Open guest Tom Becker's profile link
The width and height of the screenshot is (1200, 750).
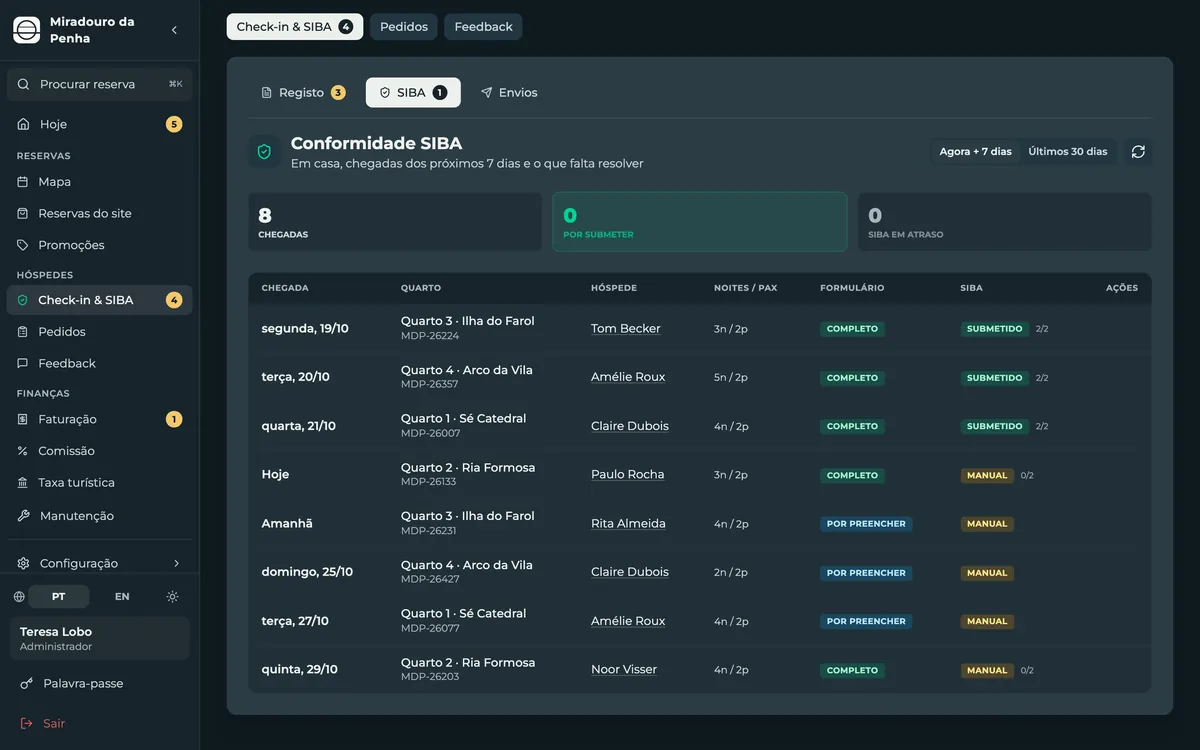[626, 328]
